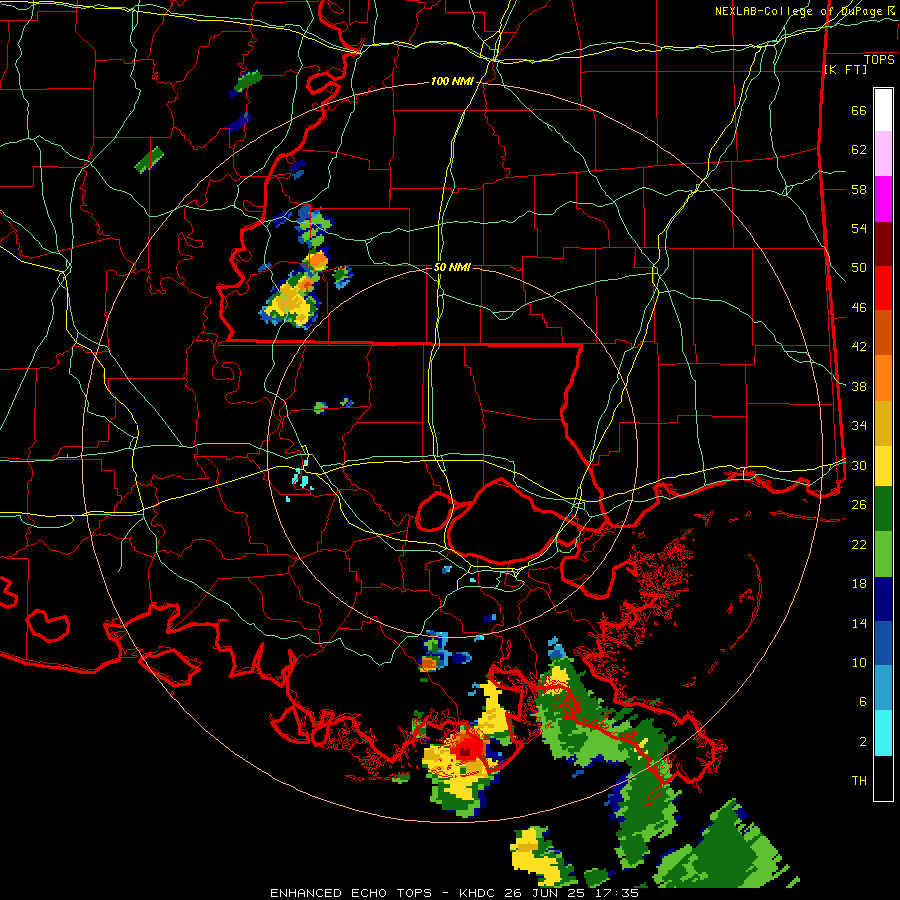This screenshot has width=900, height=900.
Task: Click the legend value 42
Action: click(859, 347)
